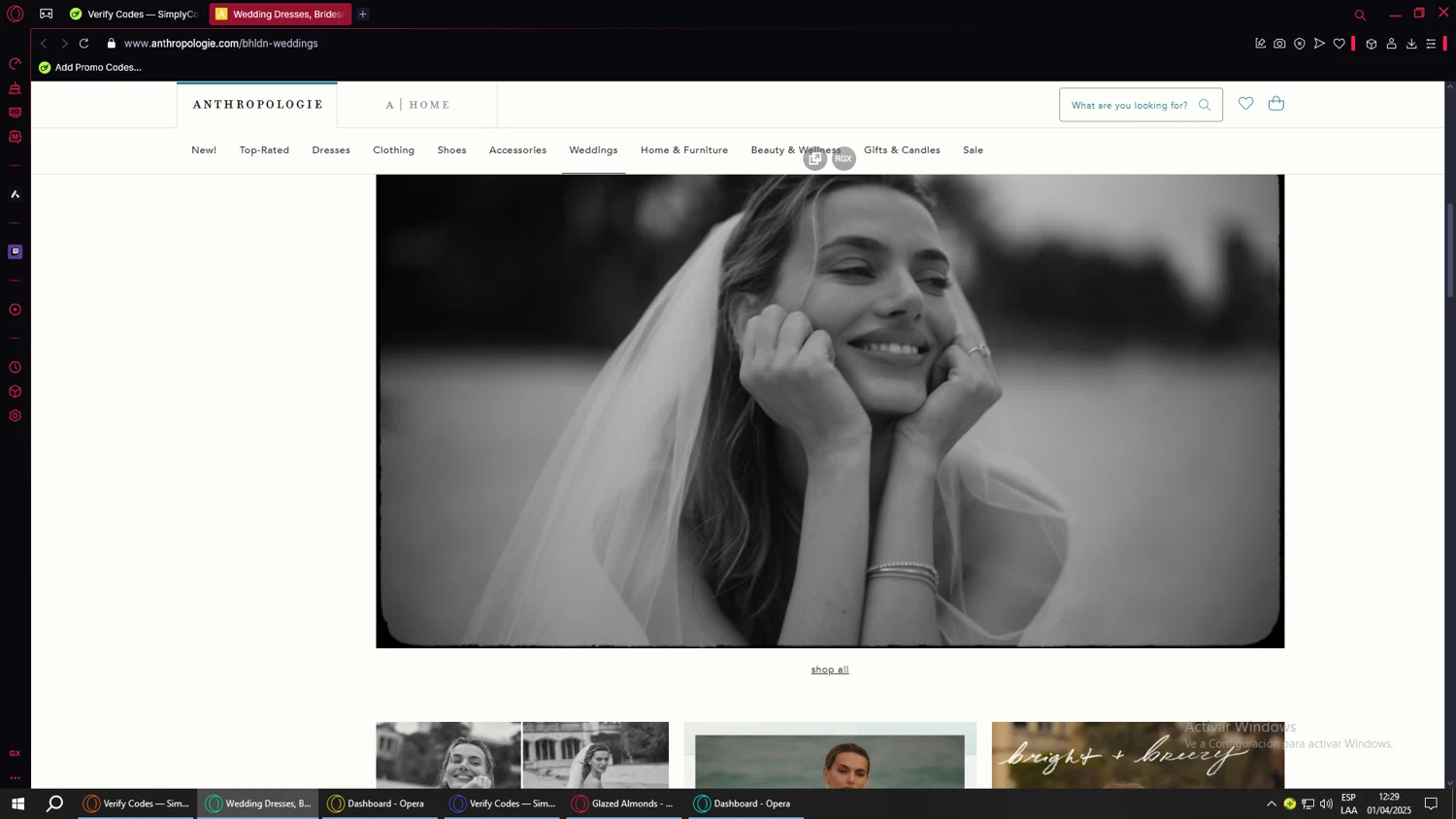The height and width of the screenshot is (819, 1456).
Task: Open the shopping basket icon
Action: 1276,104
